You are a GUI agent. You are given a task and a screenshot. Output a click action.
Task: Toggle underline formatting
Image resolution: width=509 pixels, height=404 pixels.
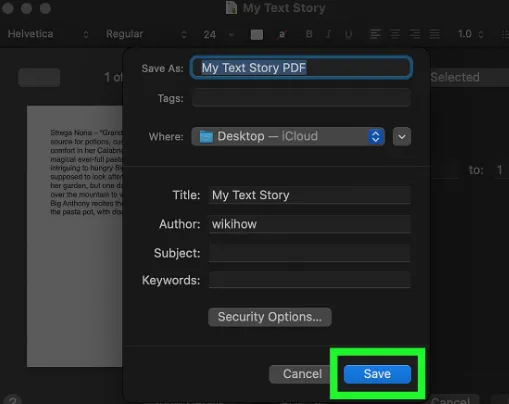[x=348, y=34]
